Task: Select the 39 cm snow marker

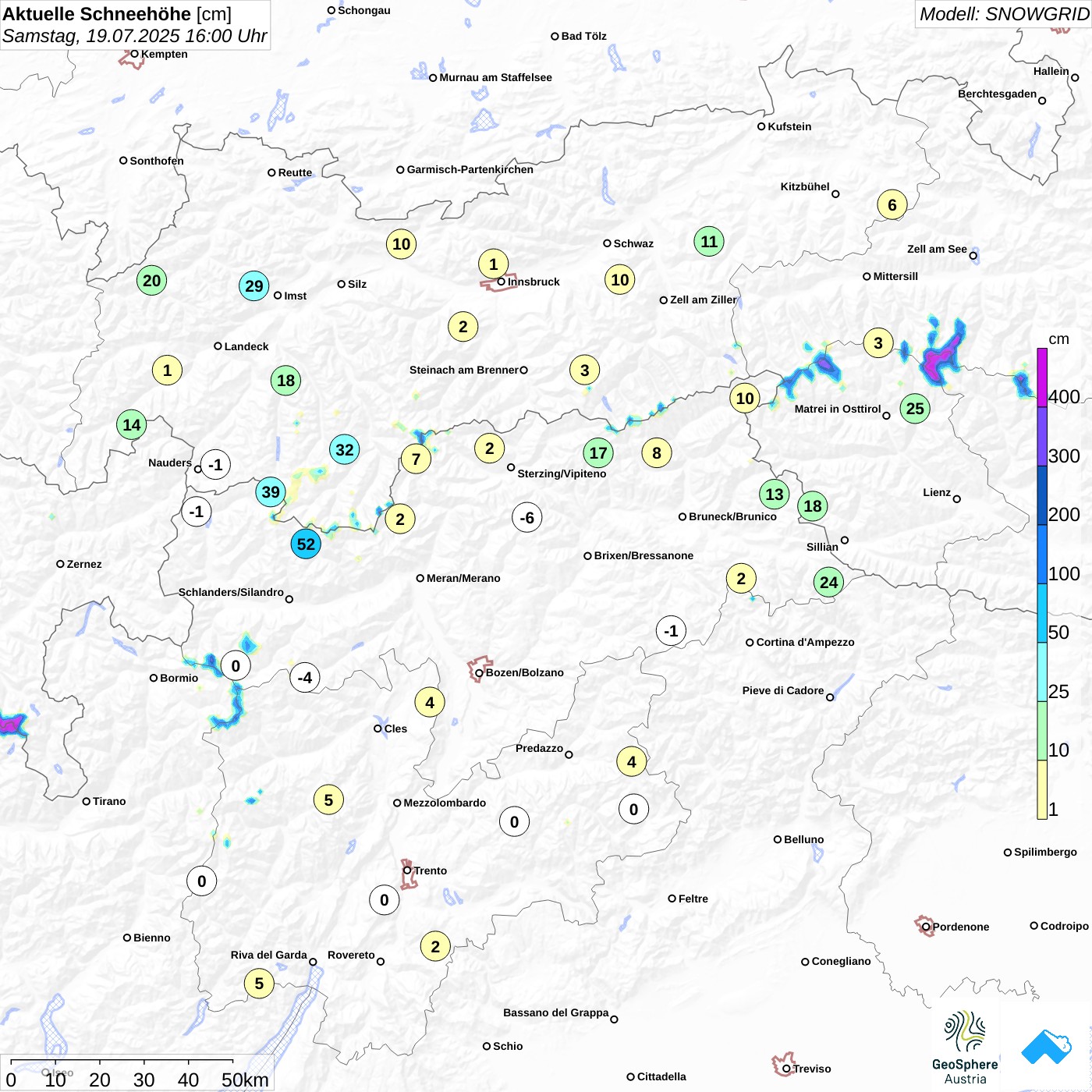Action: (271, 492)
